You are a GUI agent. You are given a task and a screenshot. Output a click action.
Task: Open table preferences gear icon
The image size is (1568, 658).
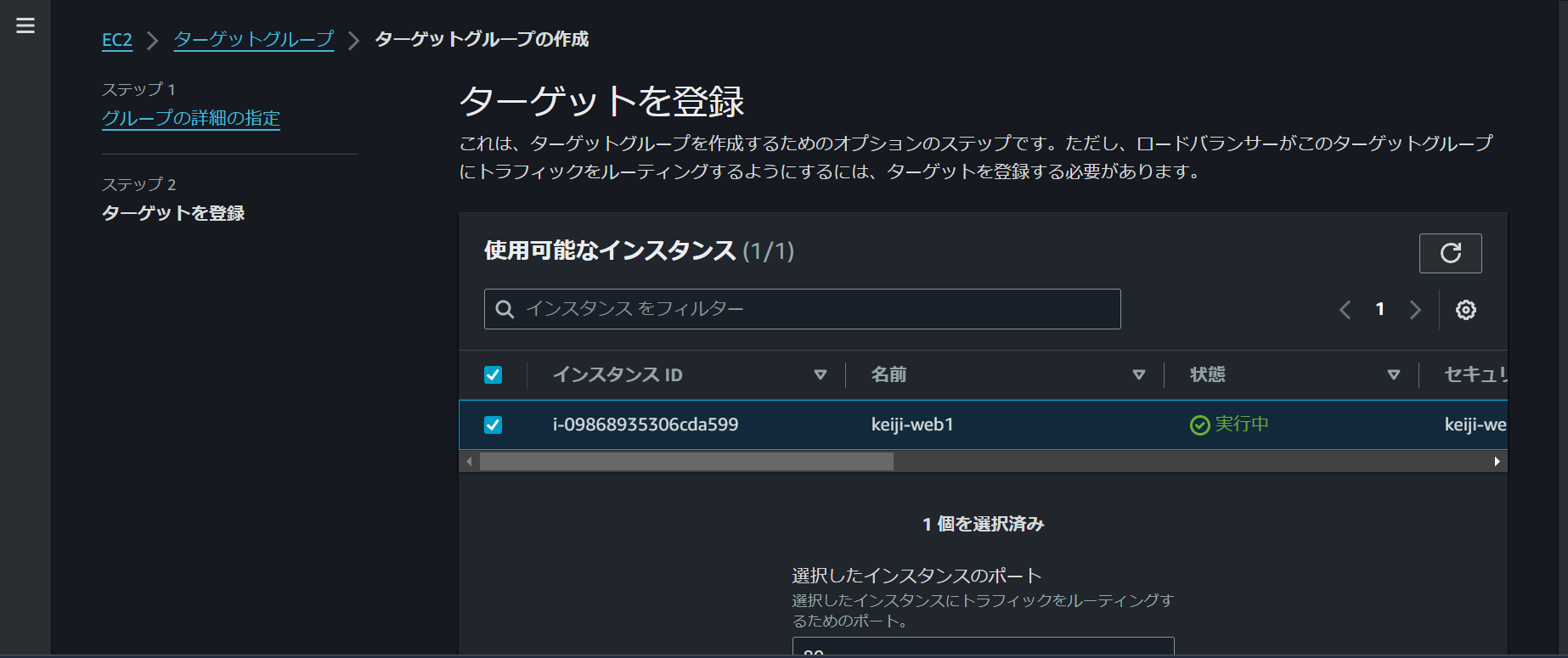click(1465, 310)
